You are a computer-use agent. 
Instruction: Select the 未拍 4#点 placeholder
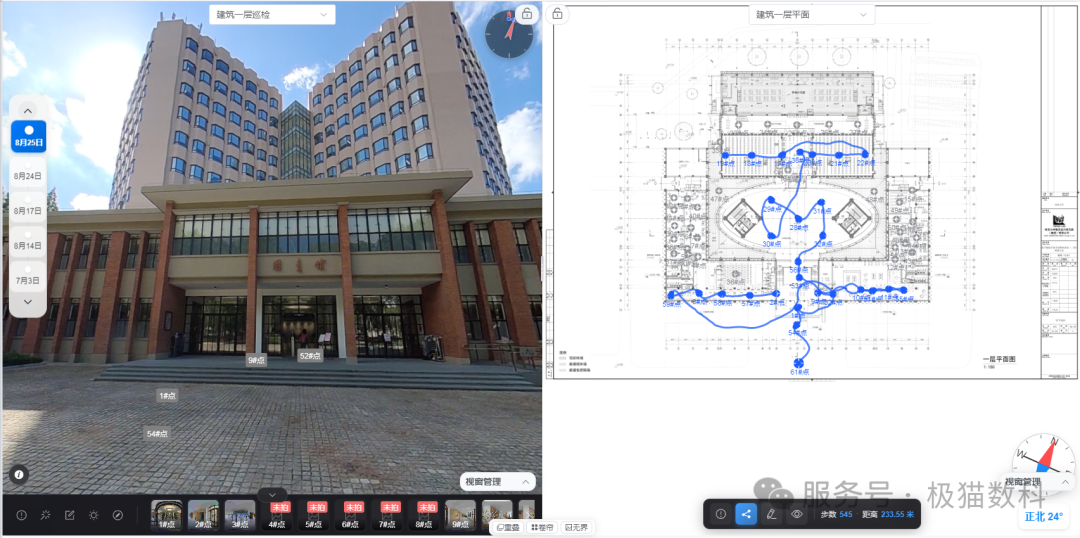277,515
